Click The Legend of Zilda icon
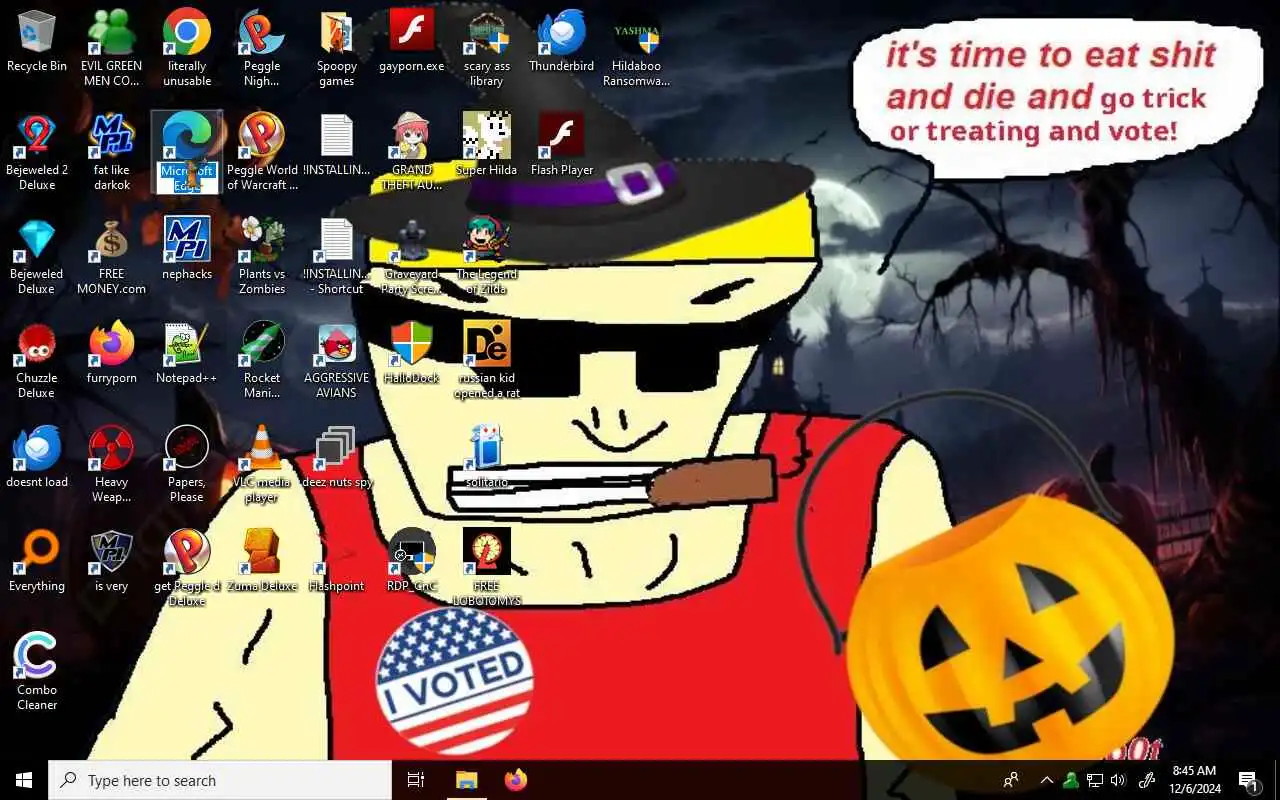The height and width of the screenshot is (800, 1280). point(487,256)
